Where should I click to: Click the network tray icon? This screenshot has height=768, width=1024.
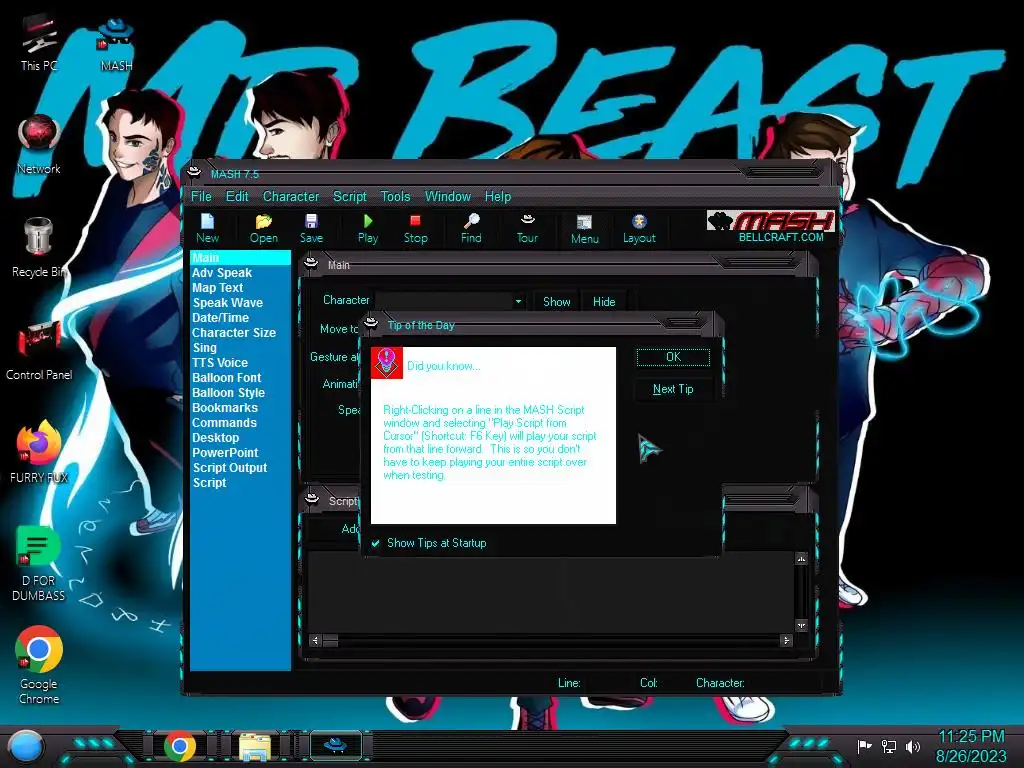888,746
